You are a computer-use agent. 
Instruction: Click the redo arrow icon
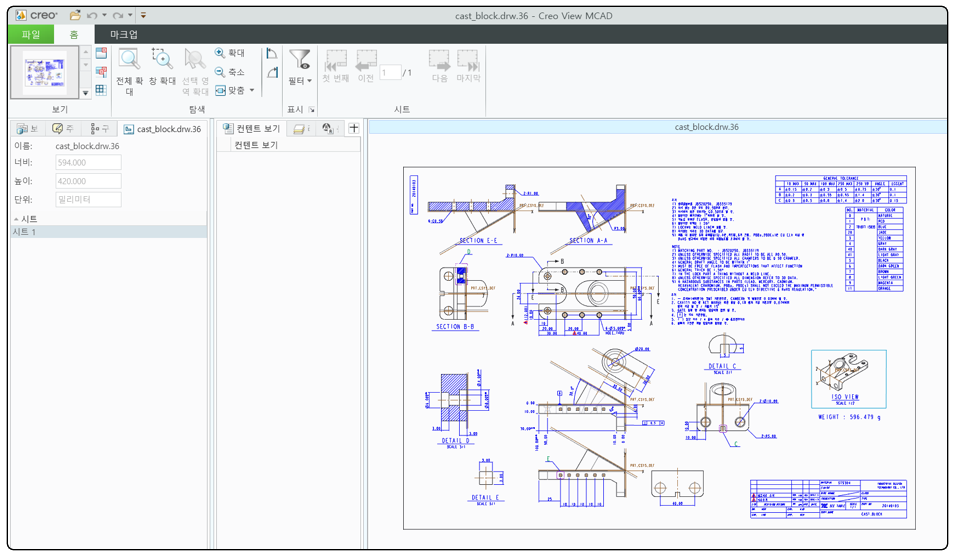(118, 15)
